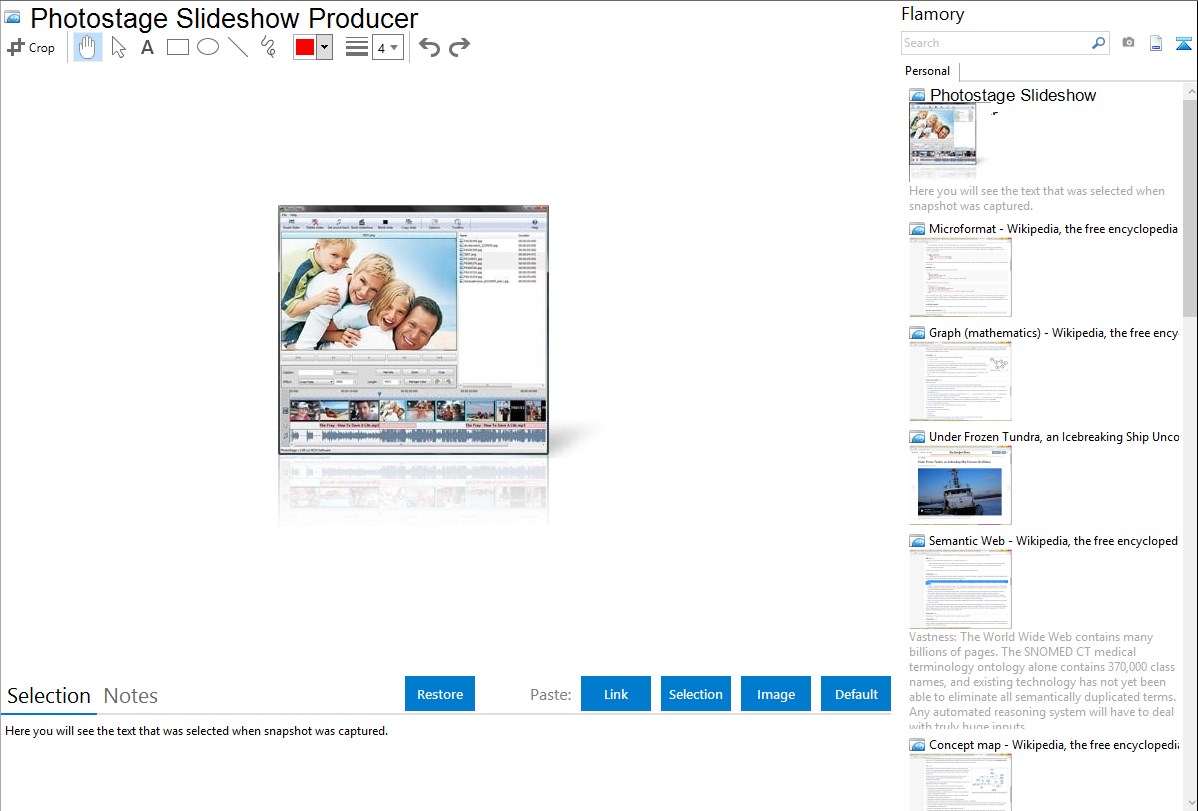Click 'Microformat - Wikipedia' entry title
The image size is (1198, 811).
click(1053, 229)
